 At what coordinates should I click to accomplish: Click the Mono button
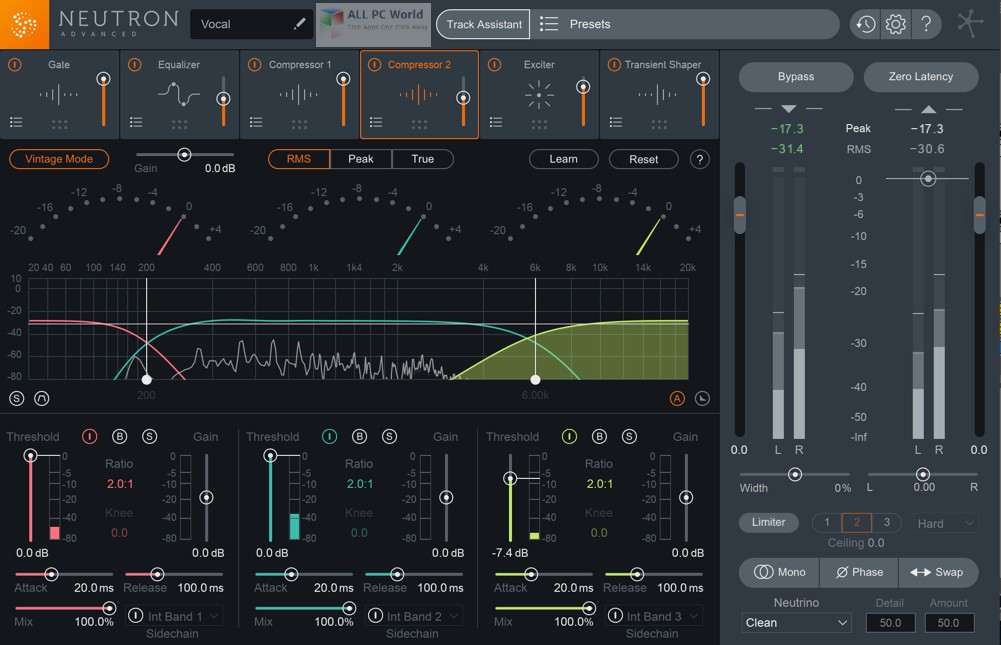point(779,572)
